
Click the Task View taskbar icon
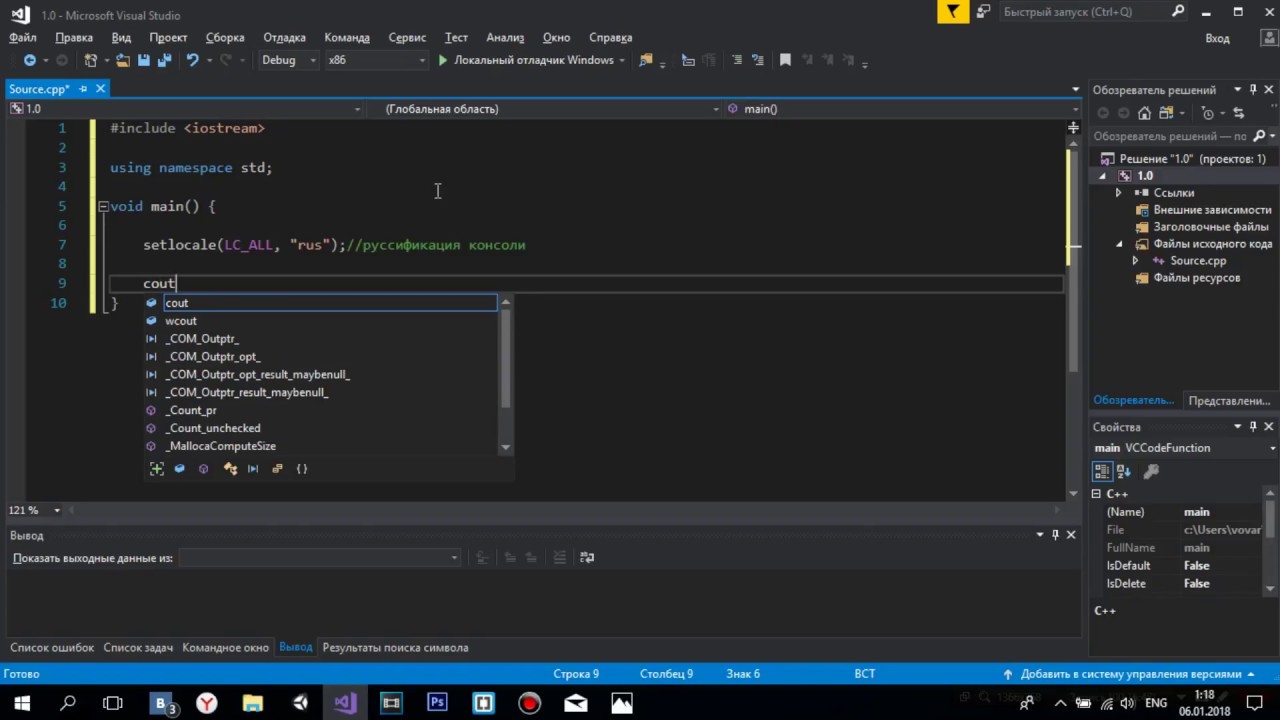(113, 703)
